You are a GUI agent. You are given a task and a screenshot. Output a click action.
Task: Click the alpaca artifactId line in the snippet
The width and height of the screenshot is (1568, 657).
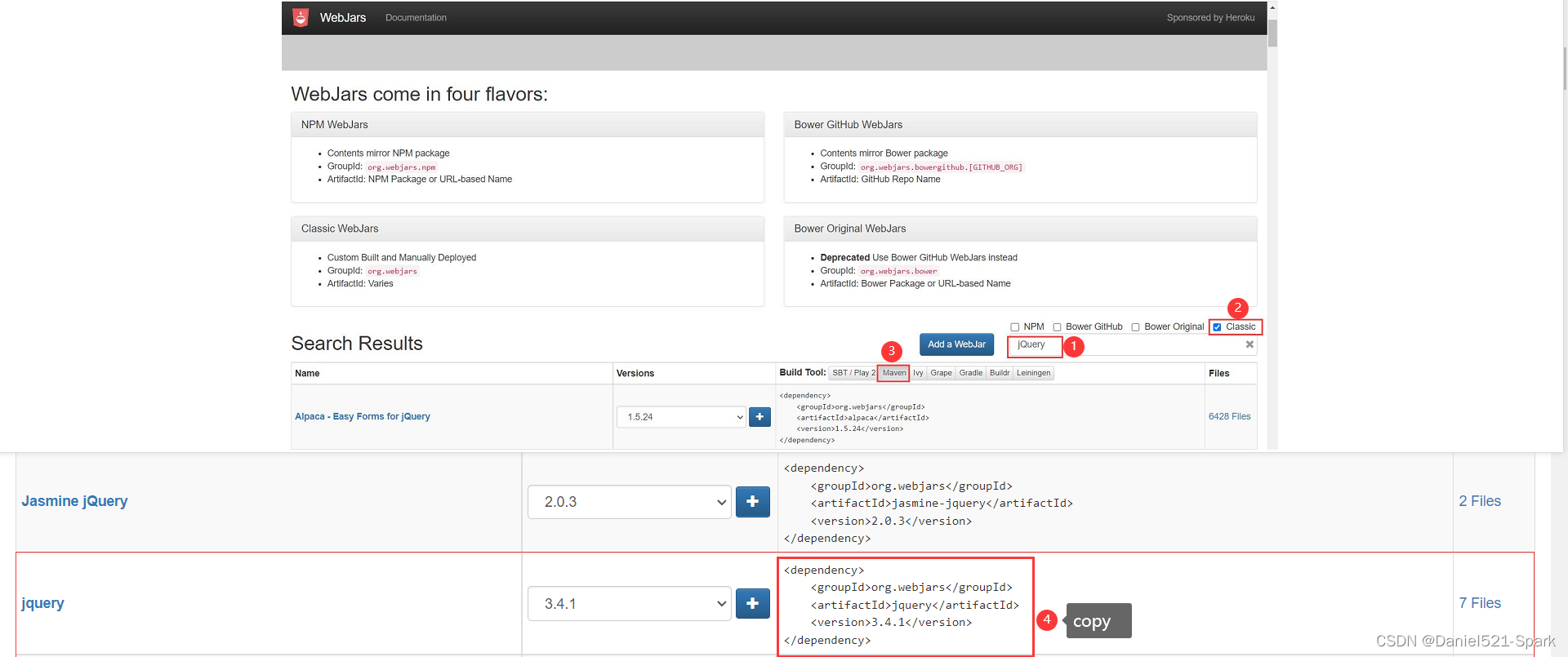coord(862,418)
